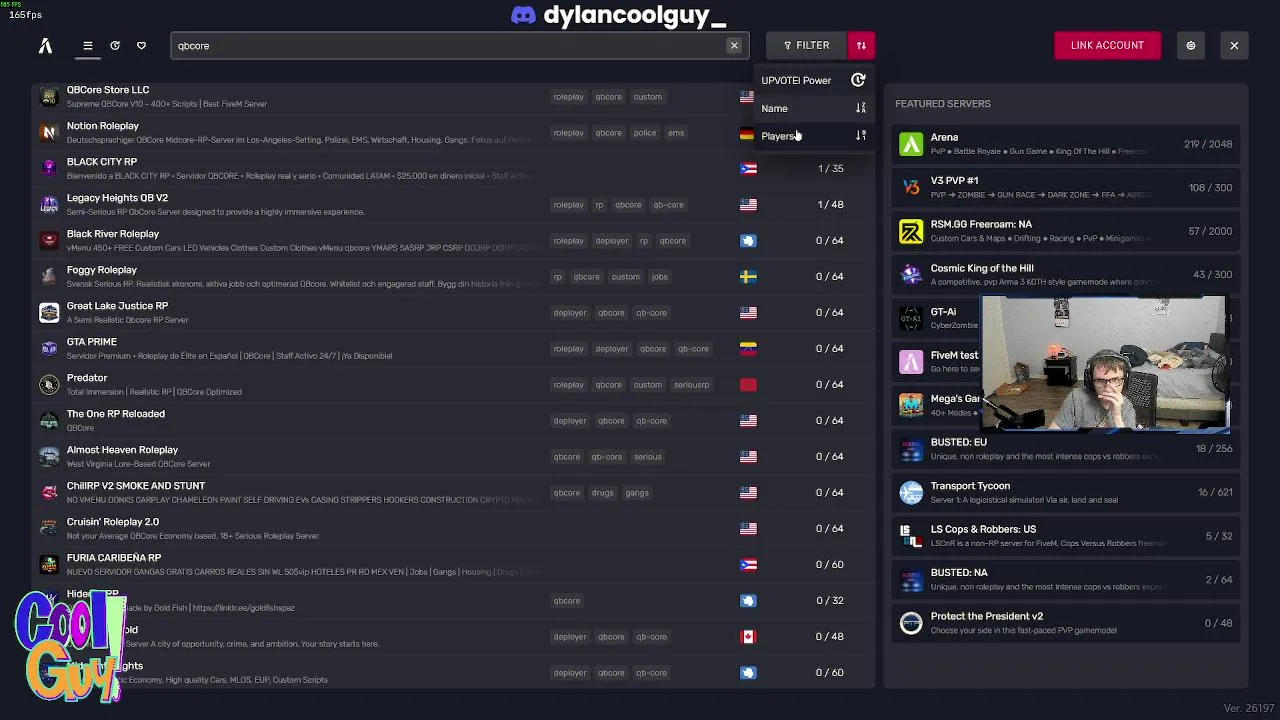Click the jobs tag on Foggy Roleplay
Image resolution: width=1280 pixels, height=720 pixels.
(x=659, y=277)
